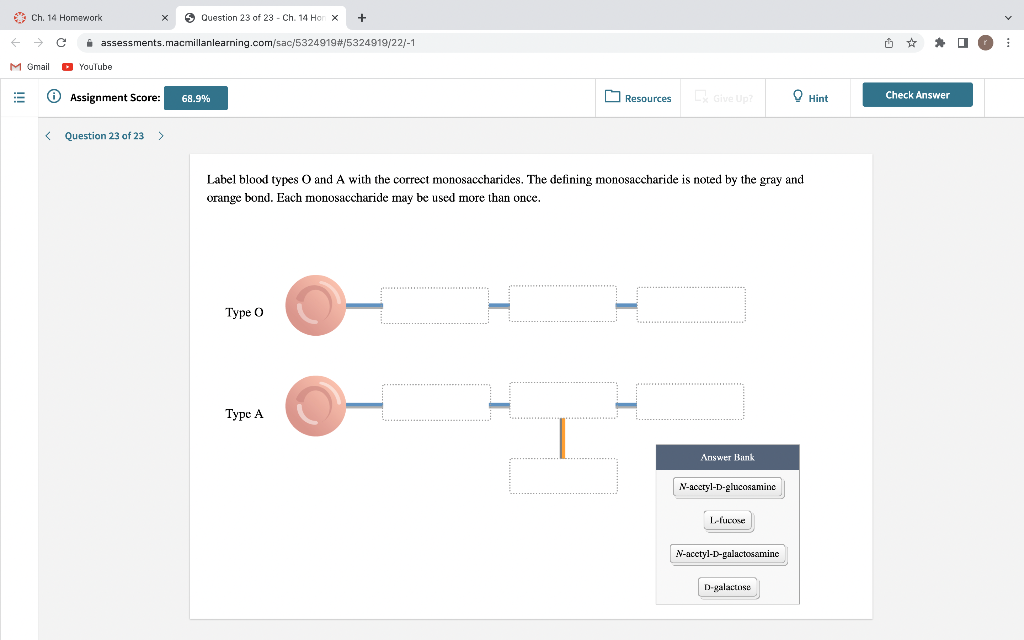
Task: Open the question list menu icon
Action: pyautogui.click(x=20, y=97)
